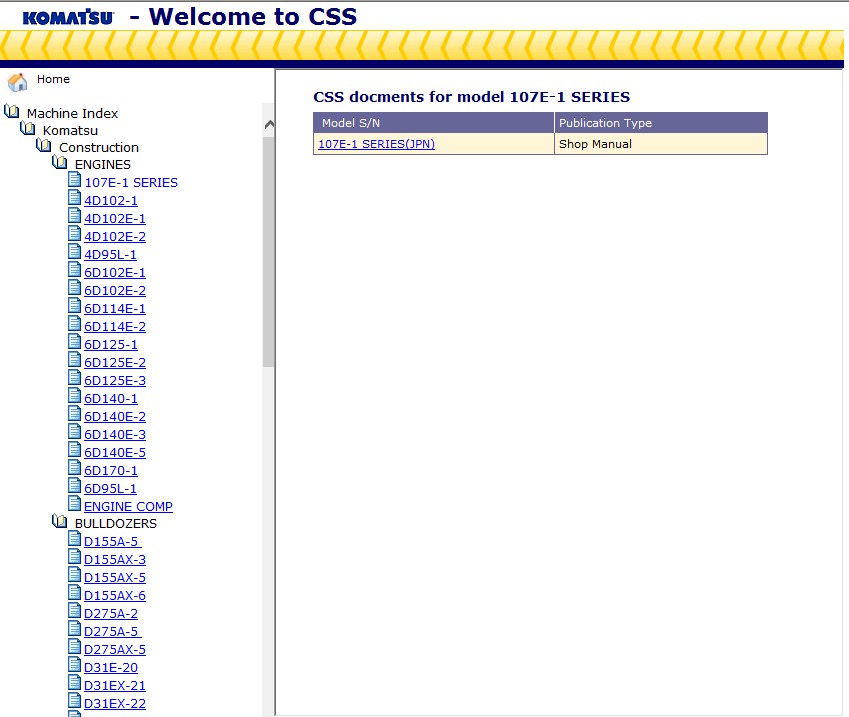
Task: Click document icon beside 6D102E-2
Action: coord(75,288)
